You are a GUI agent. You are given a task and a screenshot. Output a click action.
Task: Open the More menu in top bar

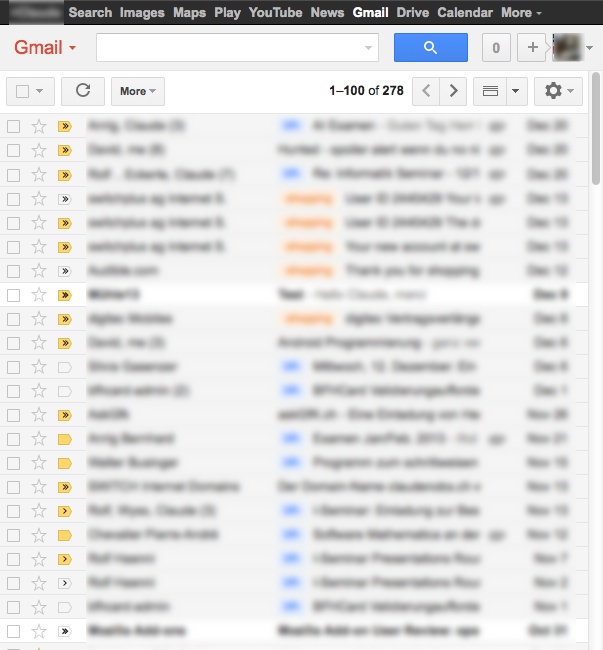pos(521,12)
